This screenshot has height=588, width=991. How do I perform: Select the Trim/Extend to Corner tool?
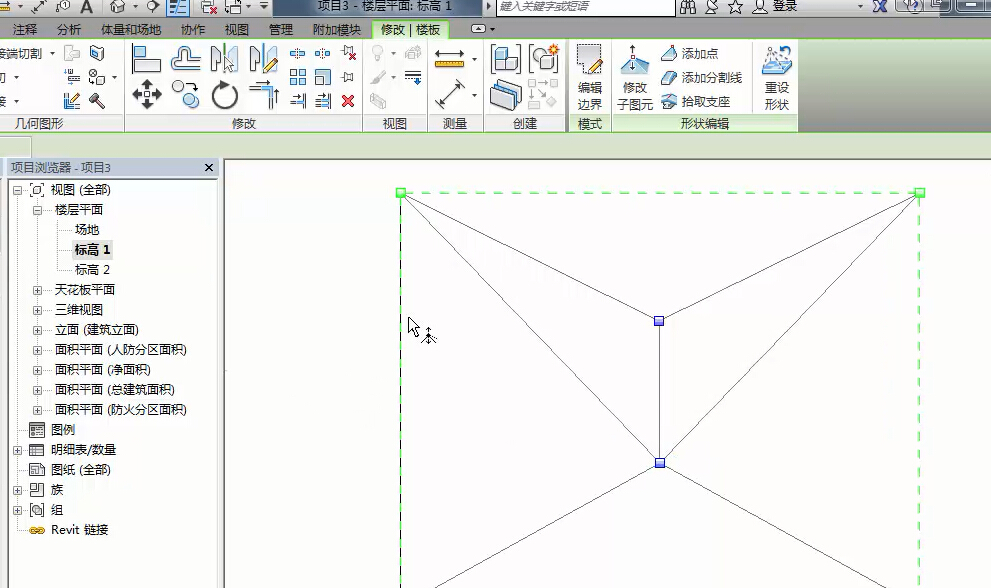264,96
